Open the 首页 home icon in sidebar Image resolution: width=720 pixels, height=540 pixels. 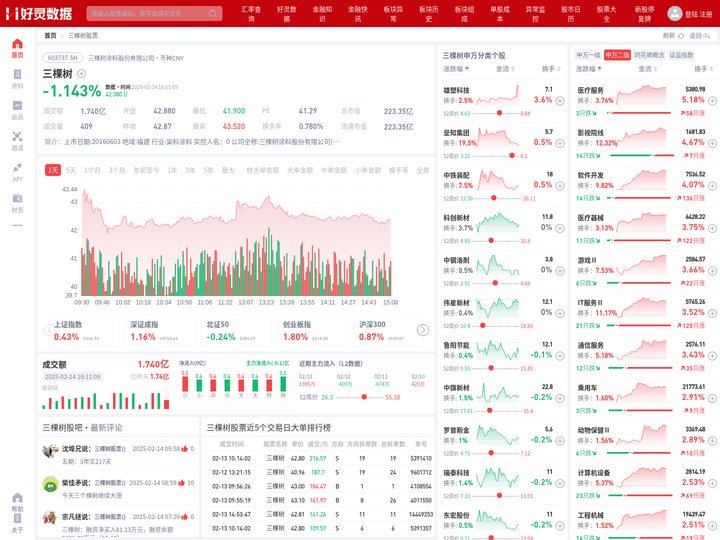tap(17, 44)
